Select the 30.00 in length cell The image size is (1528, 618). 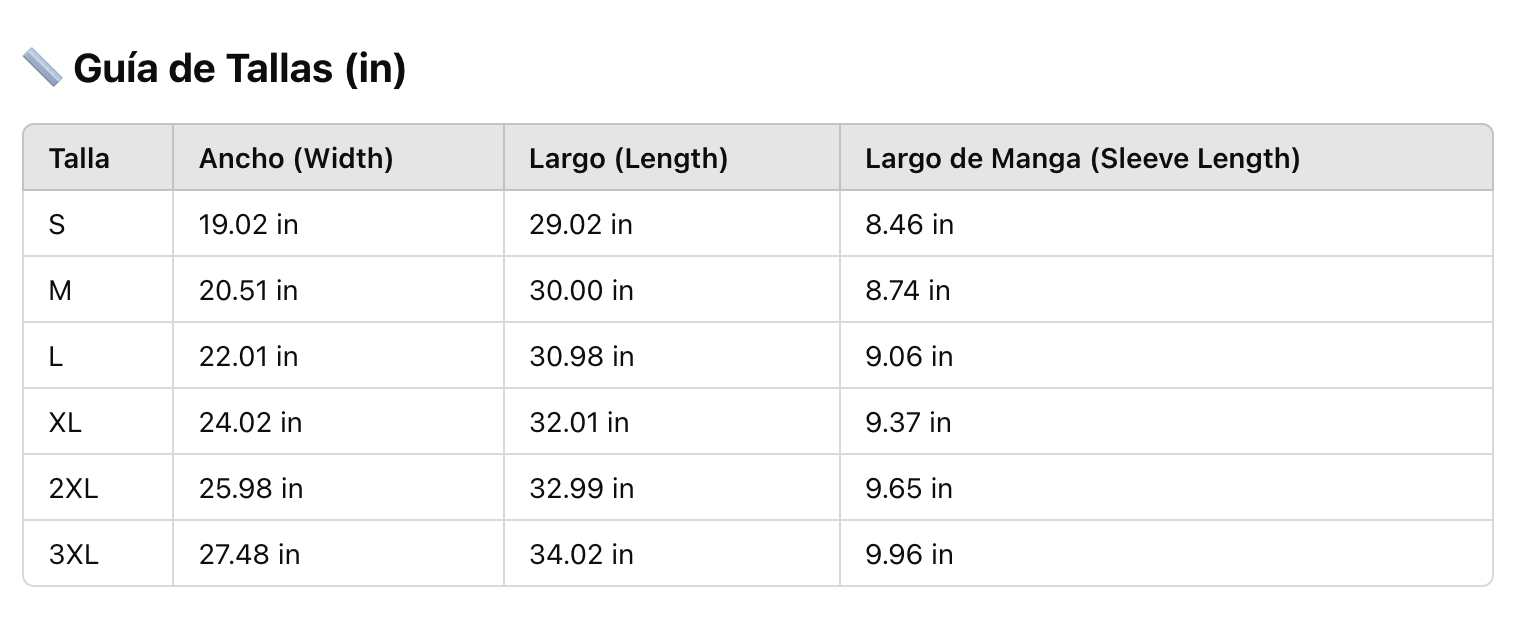(x=581, y=290)
